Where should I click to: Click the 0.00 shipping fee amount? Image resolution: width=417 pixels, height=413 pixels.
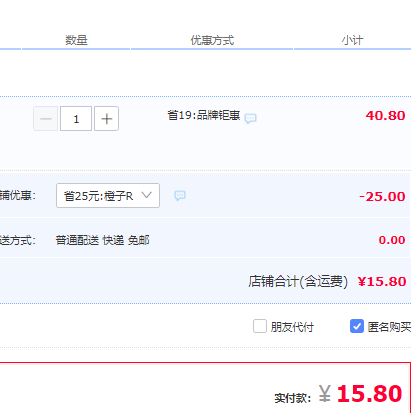pyautogui.click(x=392, y=240)
